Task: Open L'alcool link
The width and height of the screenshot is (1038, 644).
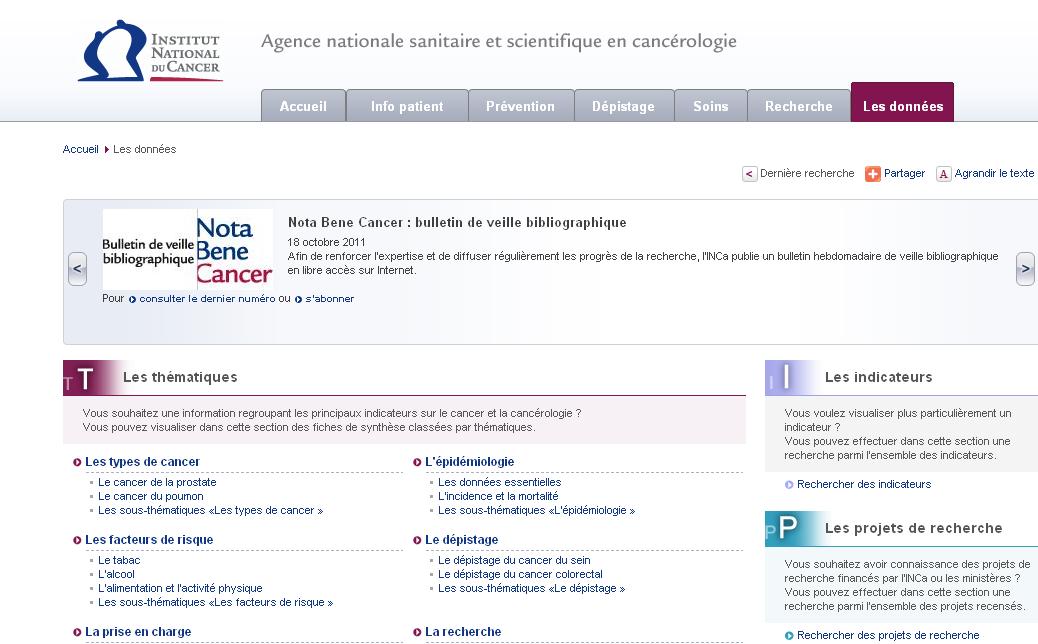Action: click(116, 575)
